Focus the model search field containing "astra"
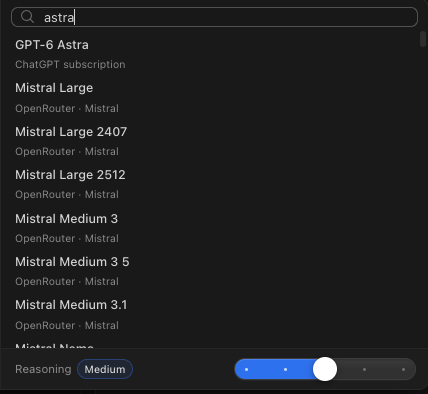This screenshot has height=394, width=428. click(x=214, y=17)
